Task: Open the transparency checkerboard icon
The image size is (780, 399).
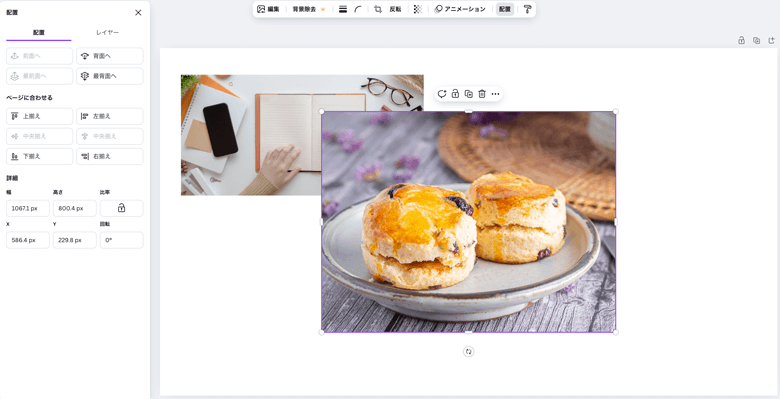Action: coord(418,9)
